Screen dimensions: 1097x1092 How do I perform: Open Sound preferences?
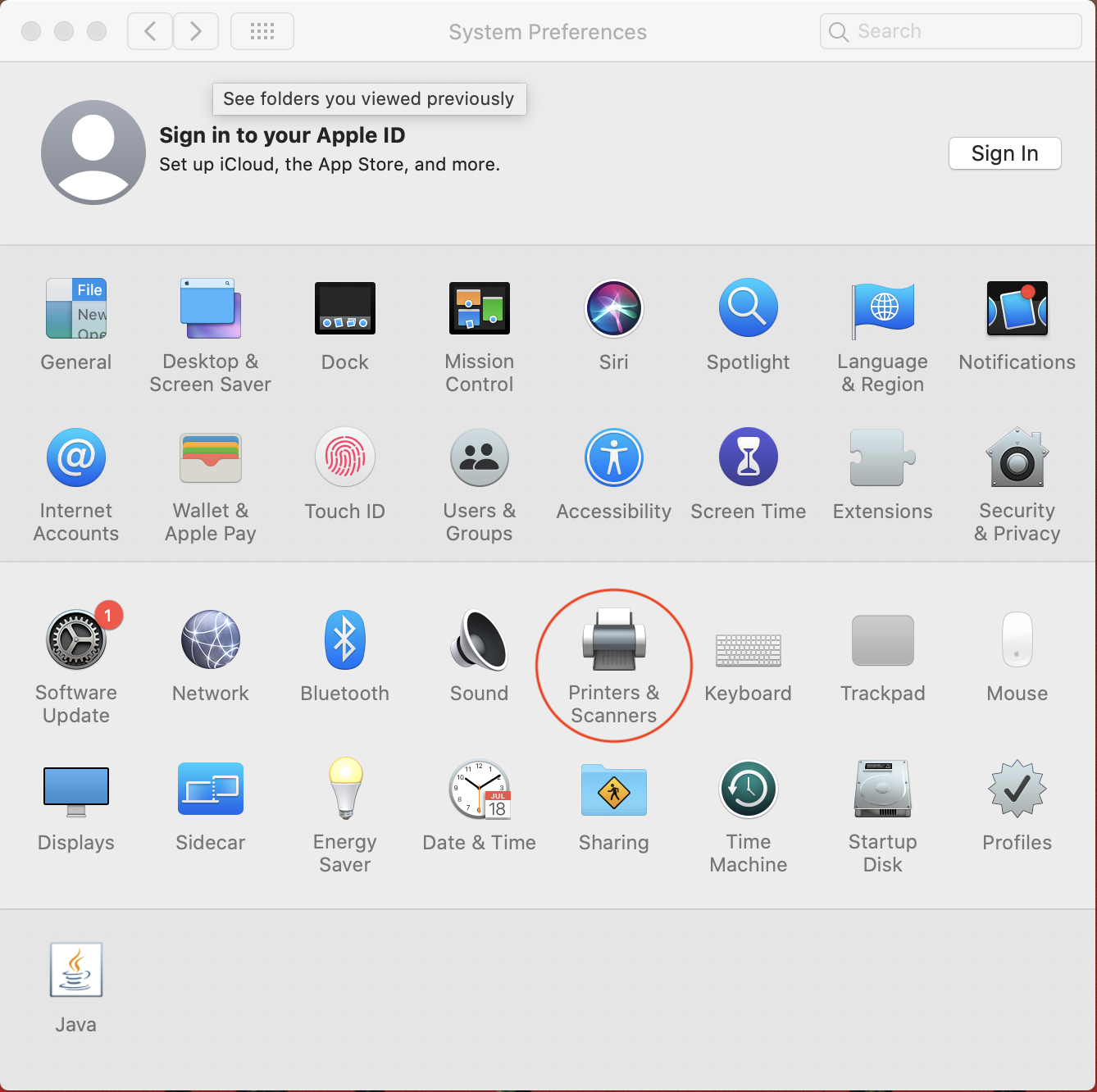[x=480, y=639]
